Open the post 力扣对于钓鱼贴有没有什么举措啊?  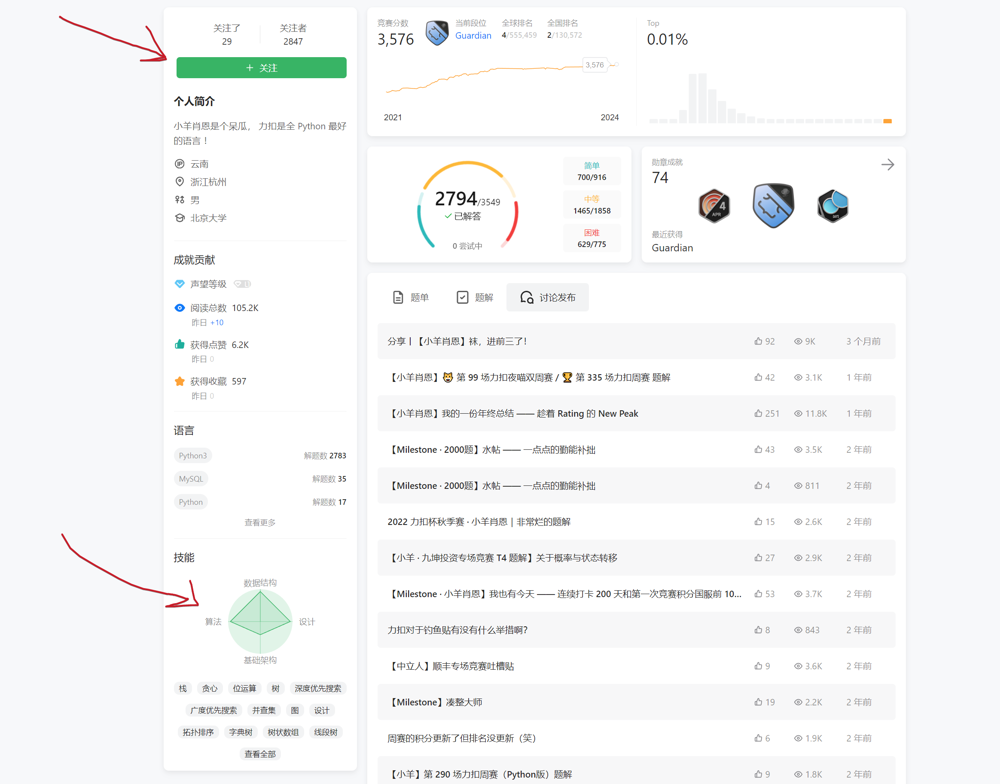click(x=457, y=630)
